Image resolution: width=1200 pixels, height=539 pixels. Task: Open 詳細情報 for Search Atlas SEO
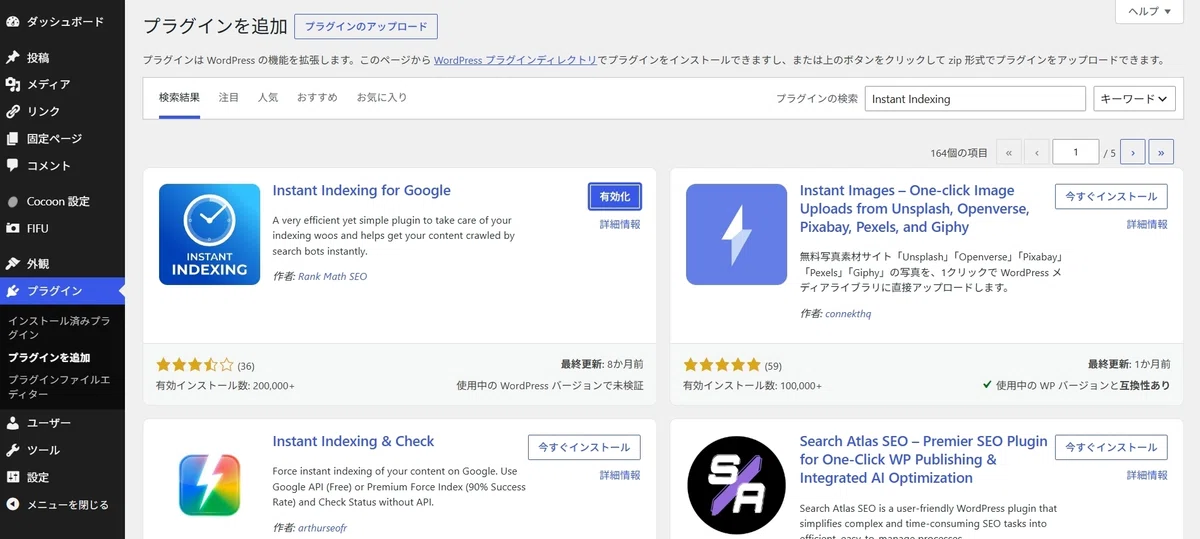(x=1147, y=476)
